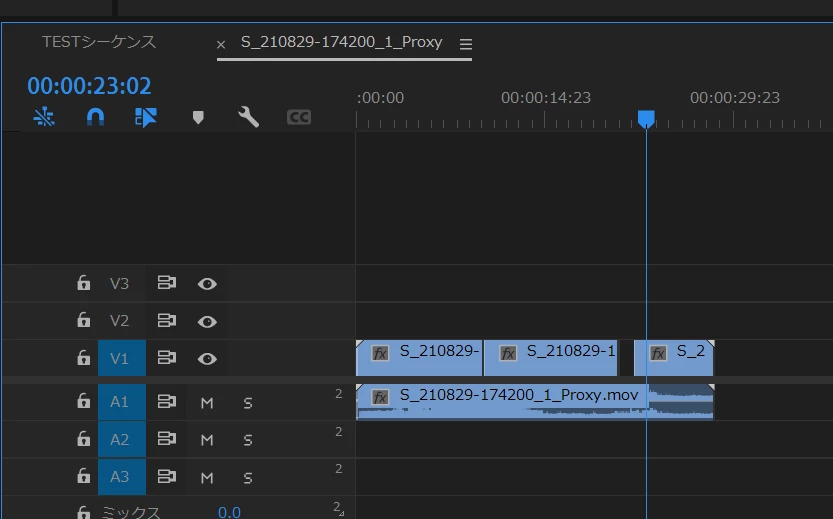Toggle track lock on A2
The width and height of the screenshot is (833, 519).
pyautogui.click(x=83, y=439)
